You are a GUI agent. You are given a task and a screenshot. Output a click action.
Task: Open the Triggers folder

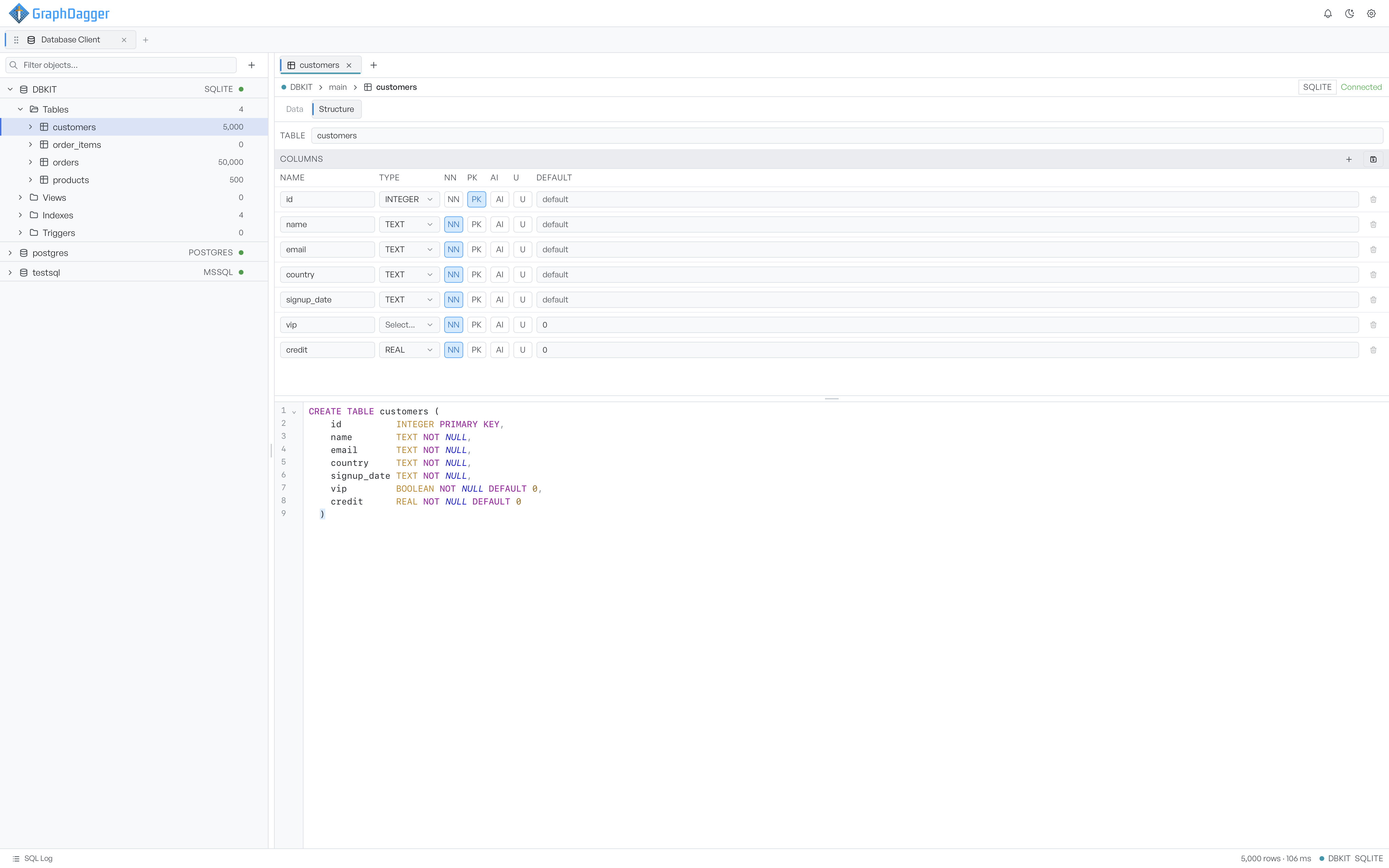[x=134, y=233]
